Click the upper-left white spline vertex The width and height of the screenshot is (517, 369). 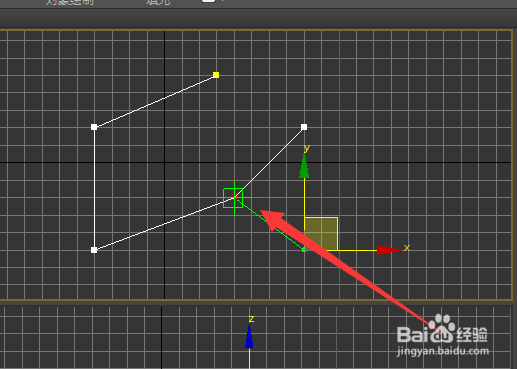(94, 127)
